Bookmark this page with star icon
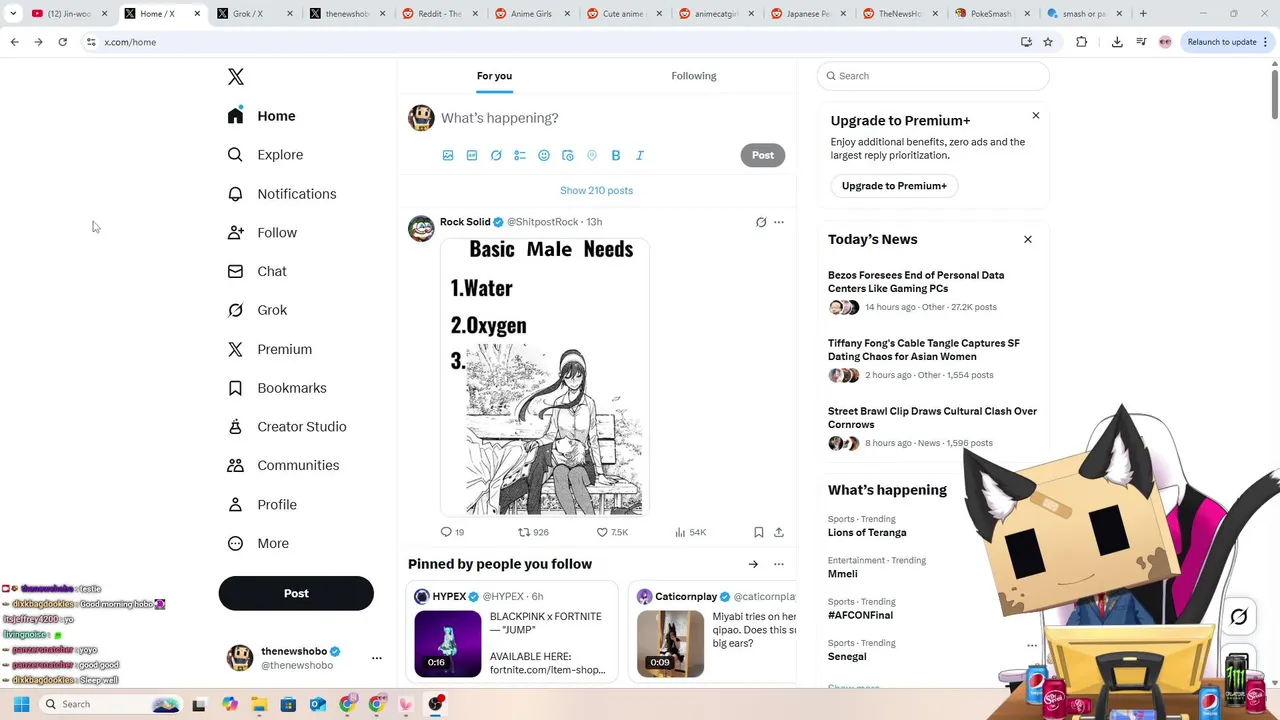1280x720 pixels. [1048, 42]
